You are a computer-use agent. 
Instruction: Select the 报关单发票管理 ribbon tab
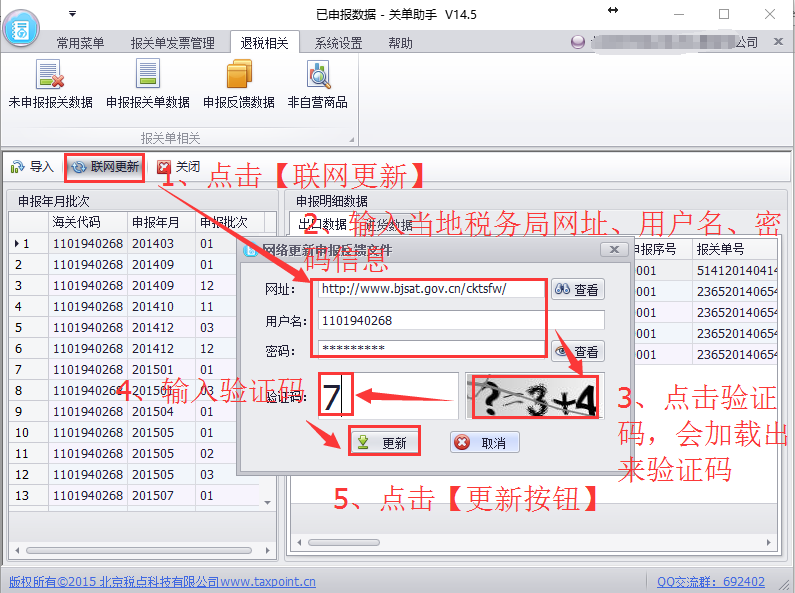[x=172, y=43]
